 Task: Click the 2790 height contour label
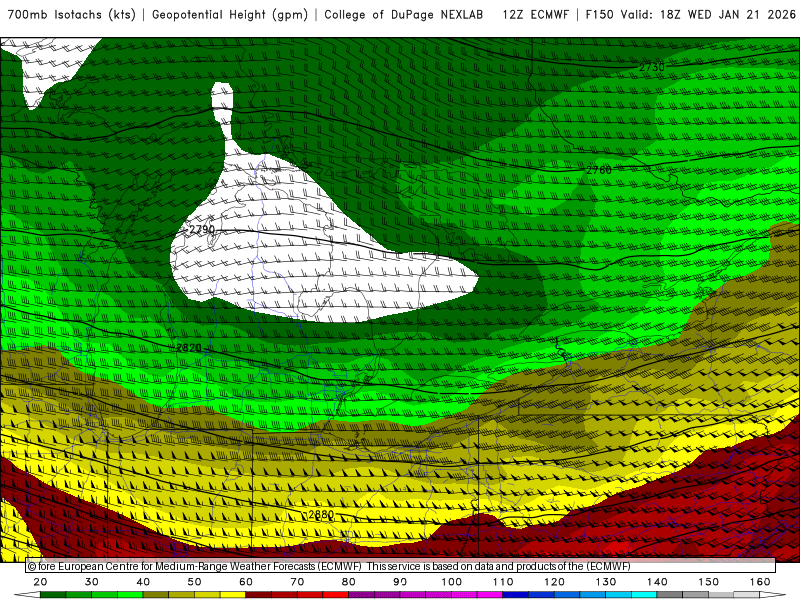(x=202, y=230)
